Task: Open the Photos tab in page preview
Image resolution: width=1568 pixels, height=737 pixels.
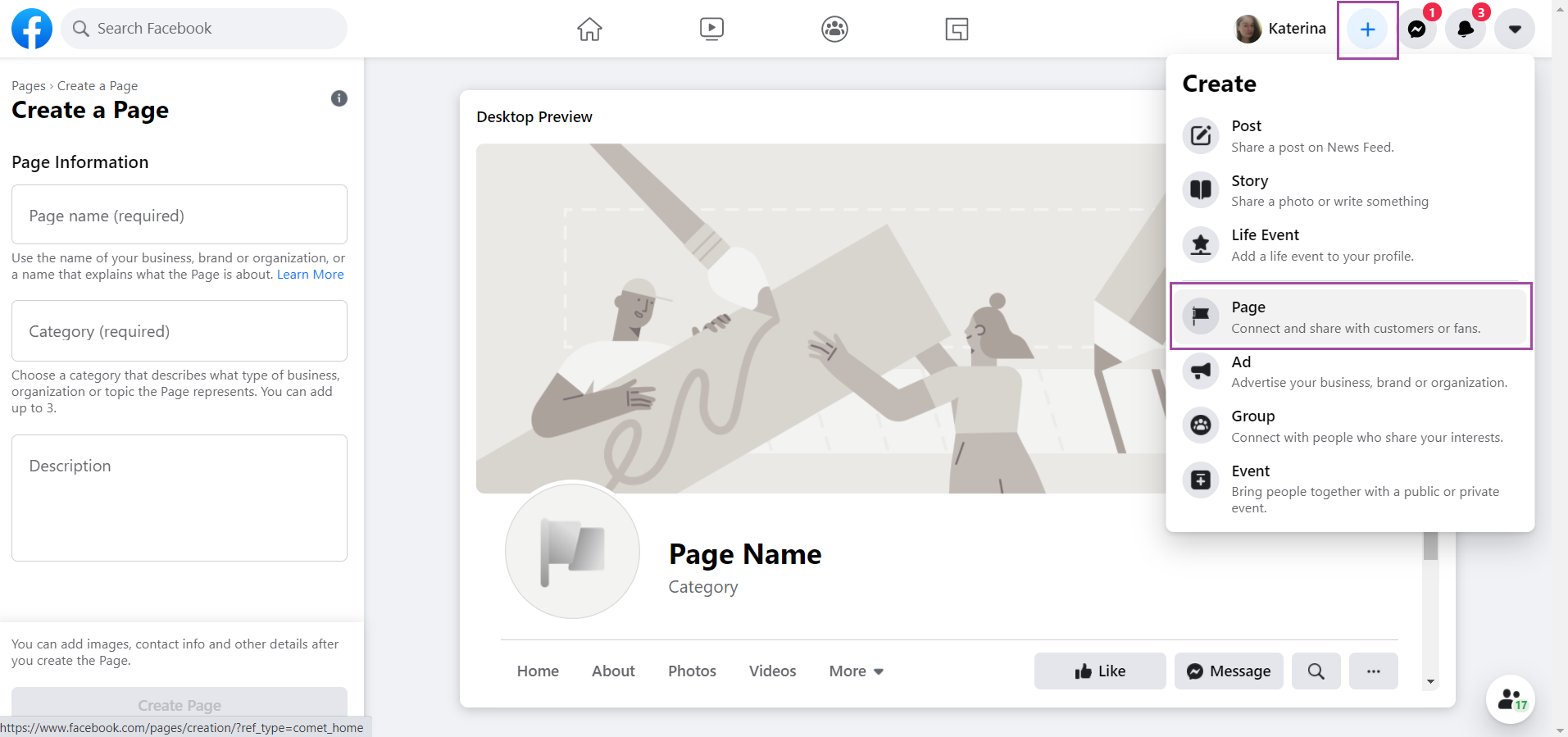Action: pyautogui.click(x=692, y=671)
